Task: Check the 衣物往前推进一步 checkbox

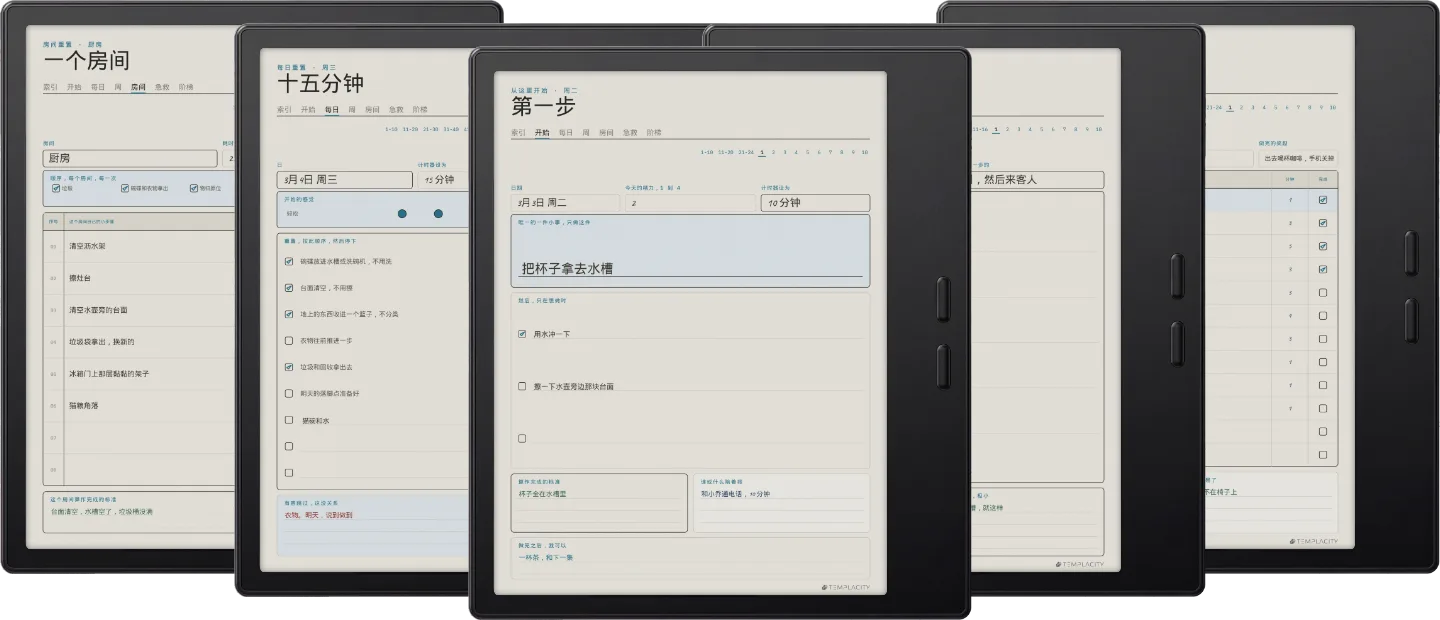Action: [289, 340]
